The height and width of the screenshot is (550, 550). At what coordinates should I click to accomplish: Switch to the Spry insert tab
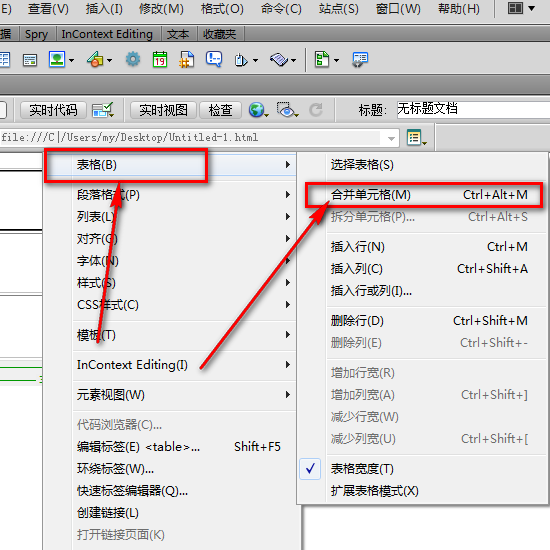point(36,34)
